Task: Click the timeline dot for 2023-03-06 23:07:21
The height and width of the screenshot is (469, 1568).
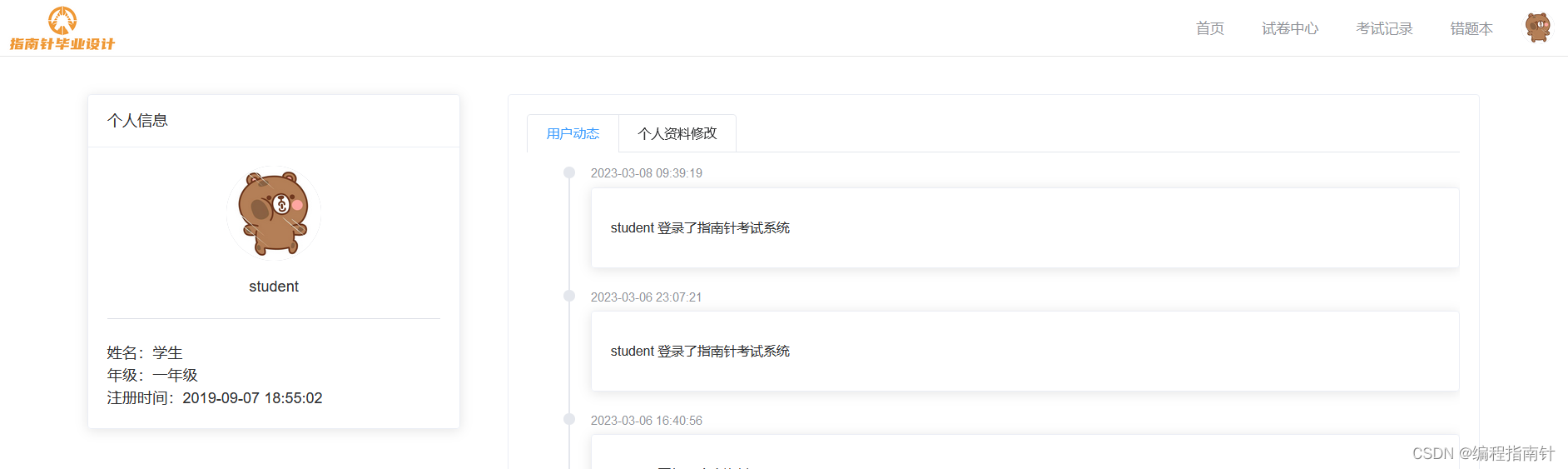Action: tap(569, 296)
